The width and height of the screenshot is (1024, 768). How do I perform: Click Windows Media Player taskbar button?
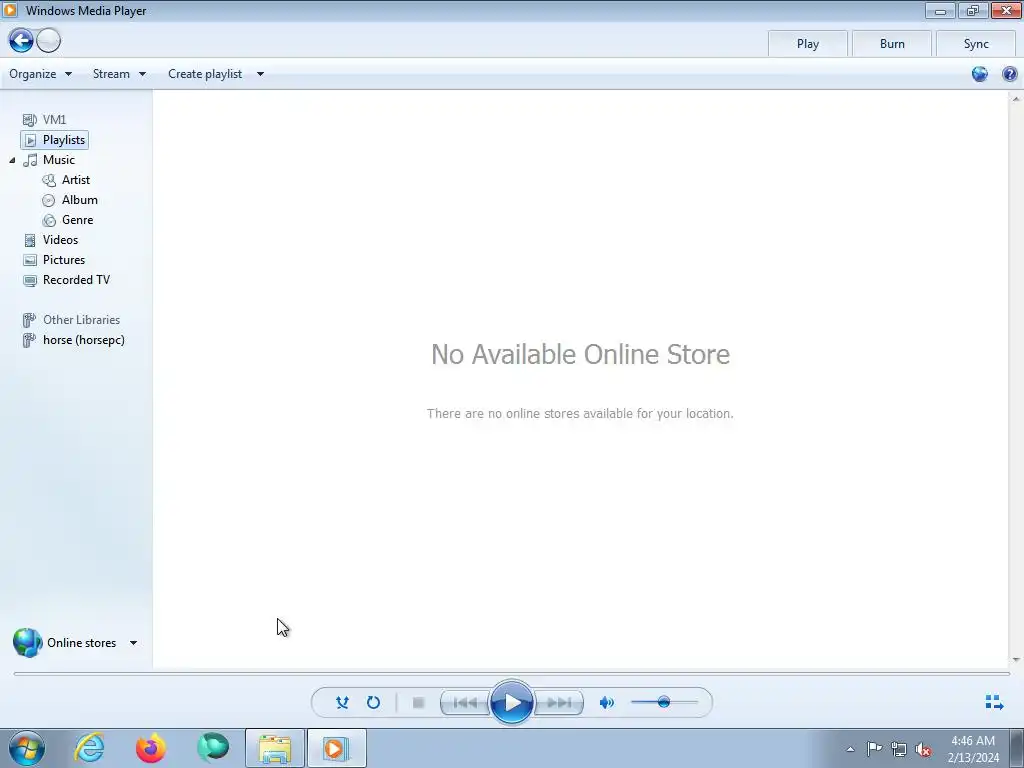tap(337, 748)
